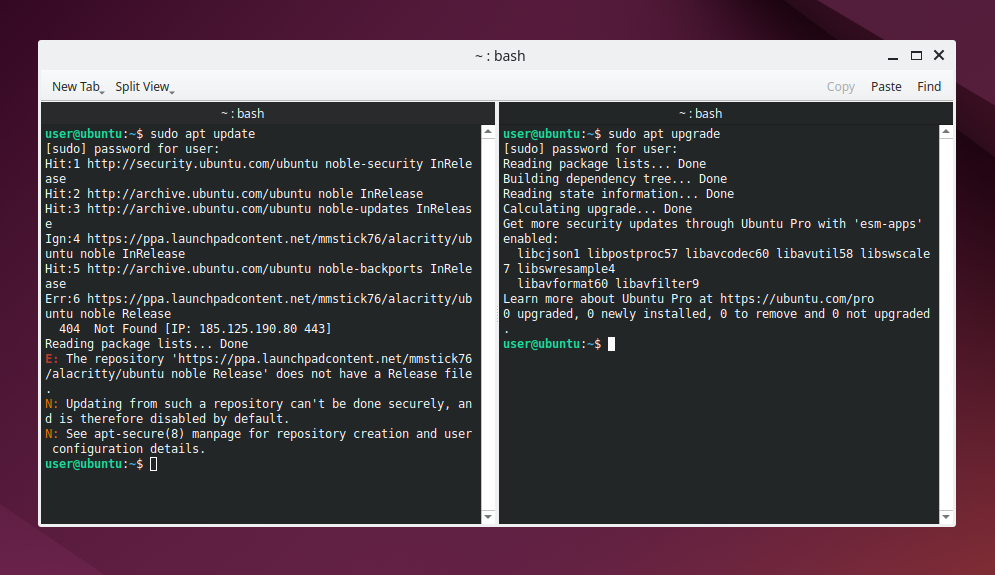The width and height of the screenshot is (995, 575).
Task: Click left pane scrollbar down arrow
Action: pos(488,516)
